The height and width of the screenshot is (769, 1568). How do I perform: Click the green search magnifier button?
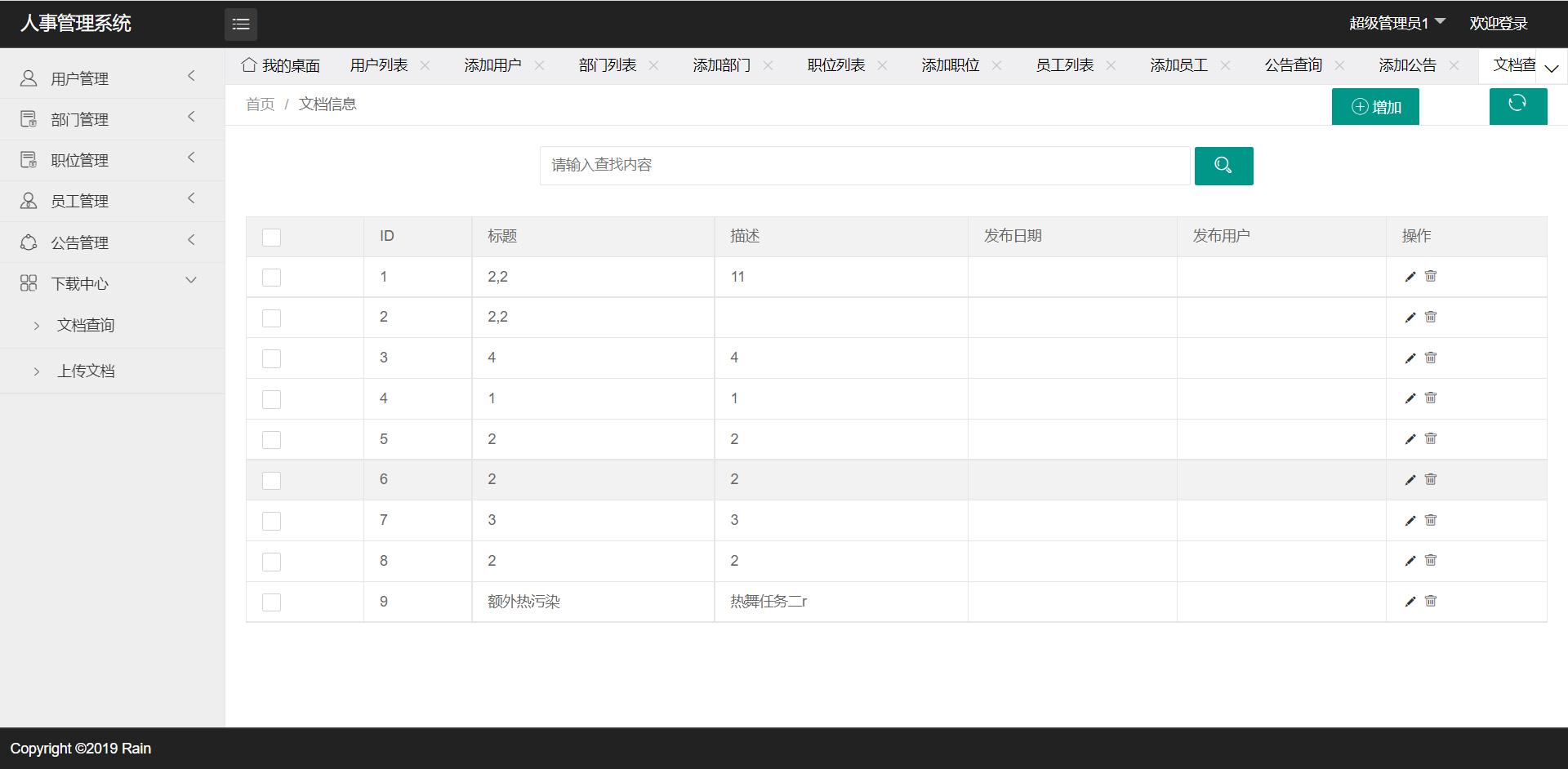pos(1223,166)
